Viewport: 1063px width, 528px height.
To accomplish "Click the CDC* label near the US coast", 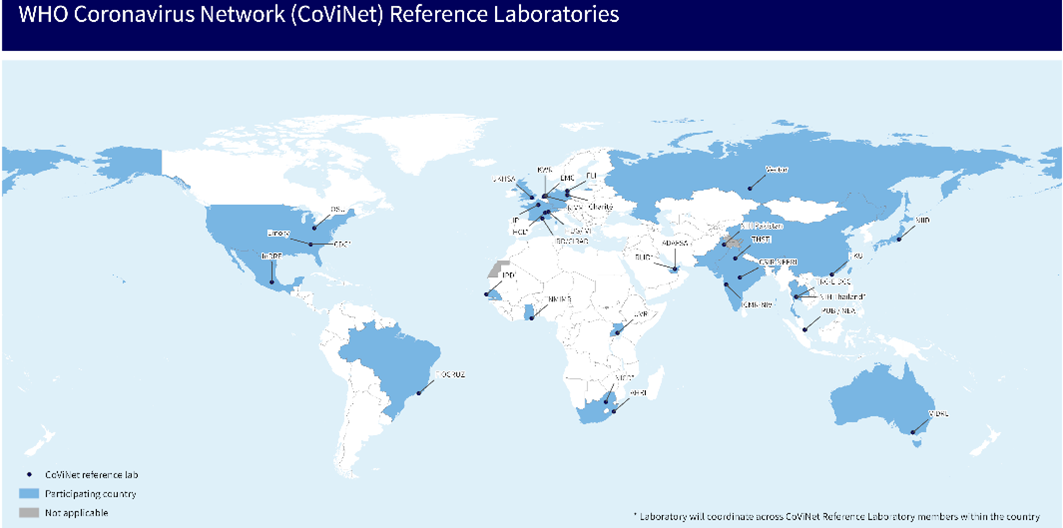I will [x=343, y=244].
